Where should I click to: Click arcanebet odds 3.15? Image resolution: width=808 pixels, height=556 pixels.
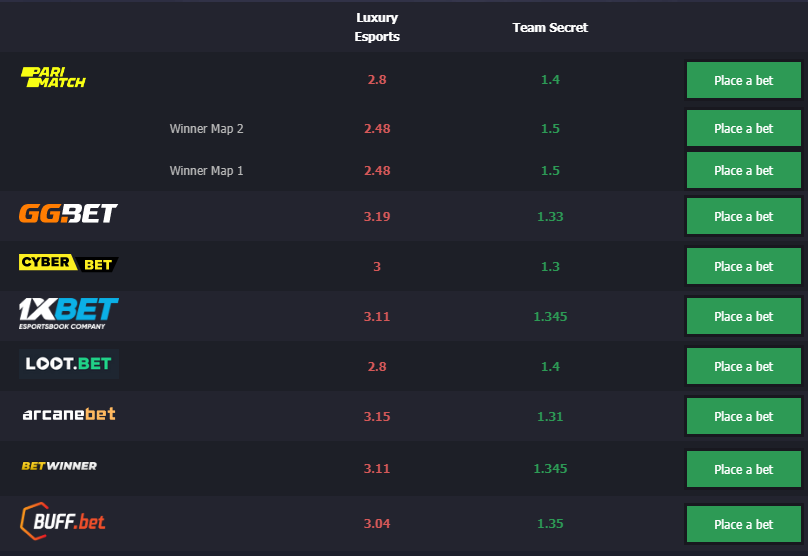pos(377,416)
